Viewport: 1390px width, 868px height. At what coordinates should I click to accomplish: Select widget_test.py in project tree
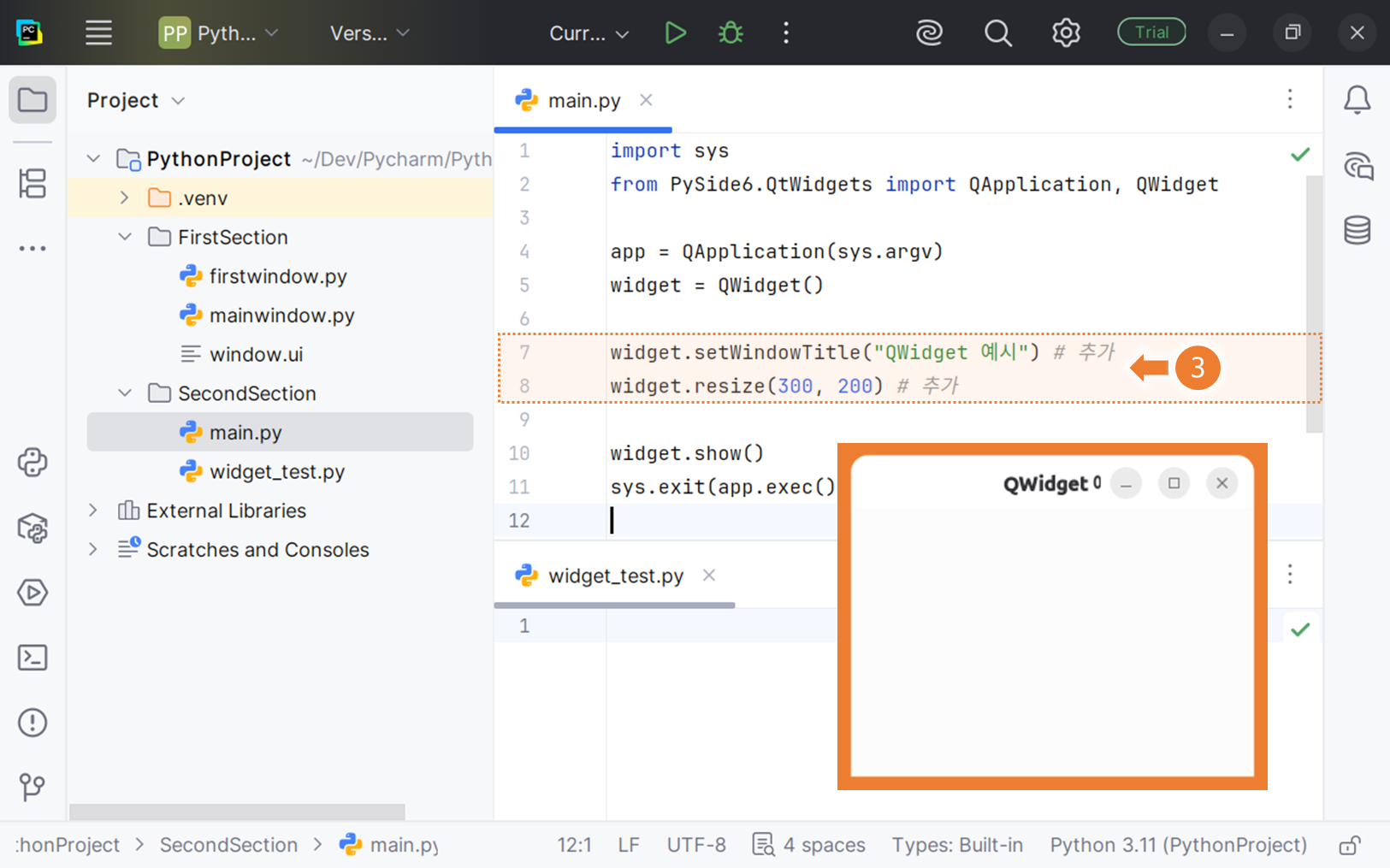pyautogui.click(x=262, y=471)
